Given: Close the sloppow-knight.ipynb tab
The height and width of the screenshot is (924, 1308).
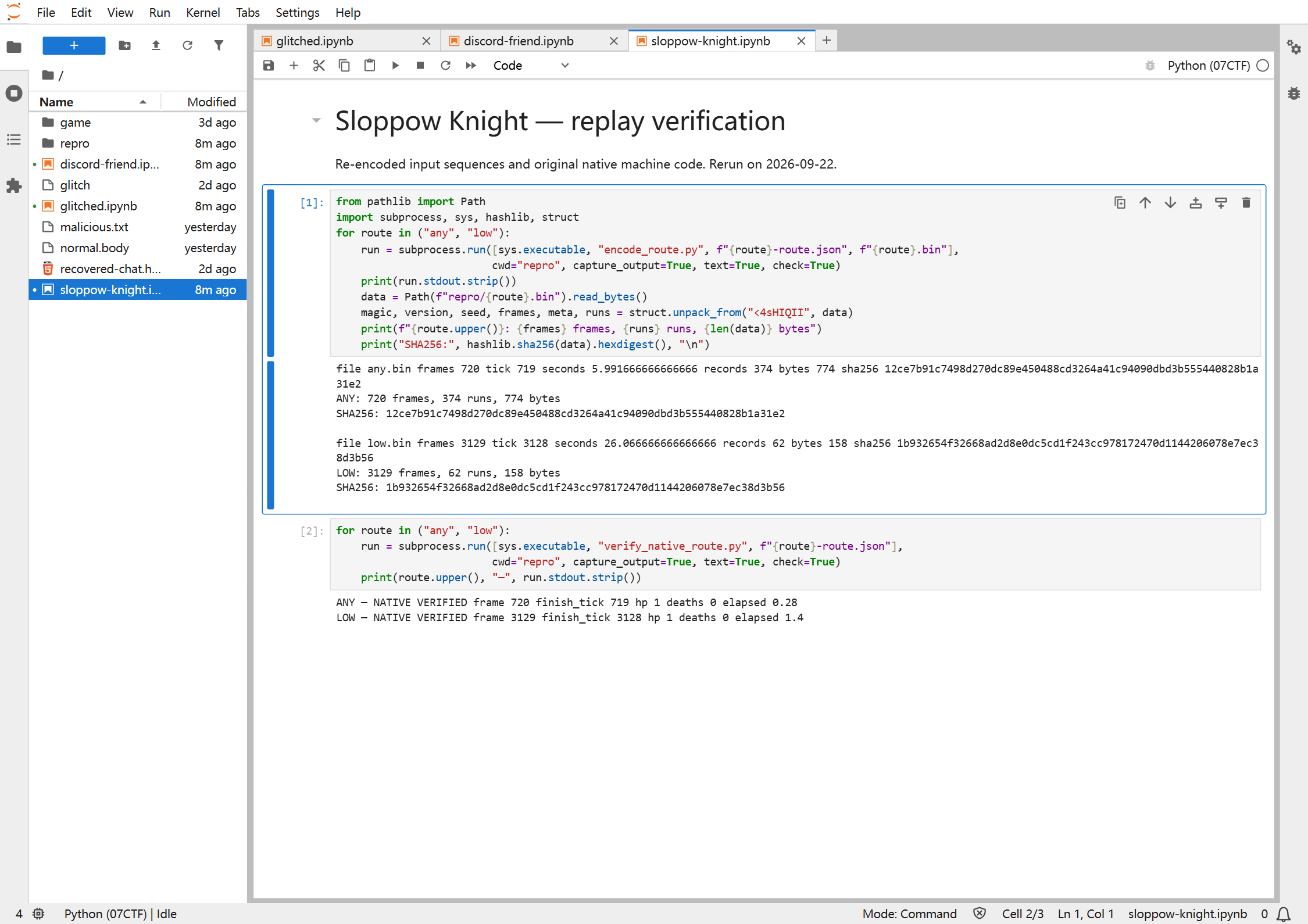Looking at the screenshot, I should click(801, 41).
